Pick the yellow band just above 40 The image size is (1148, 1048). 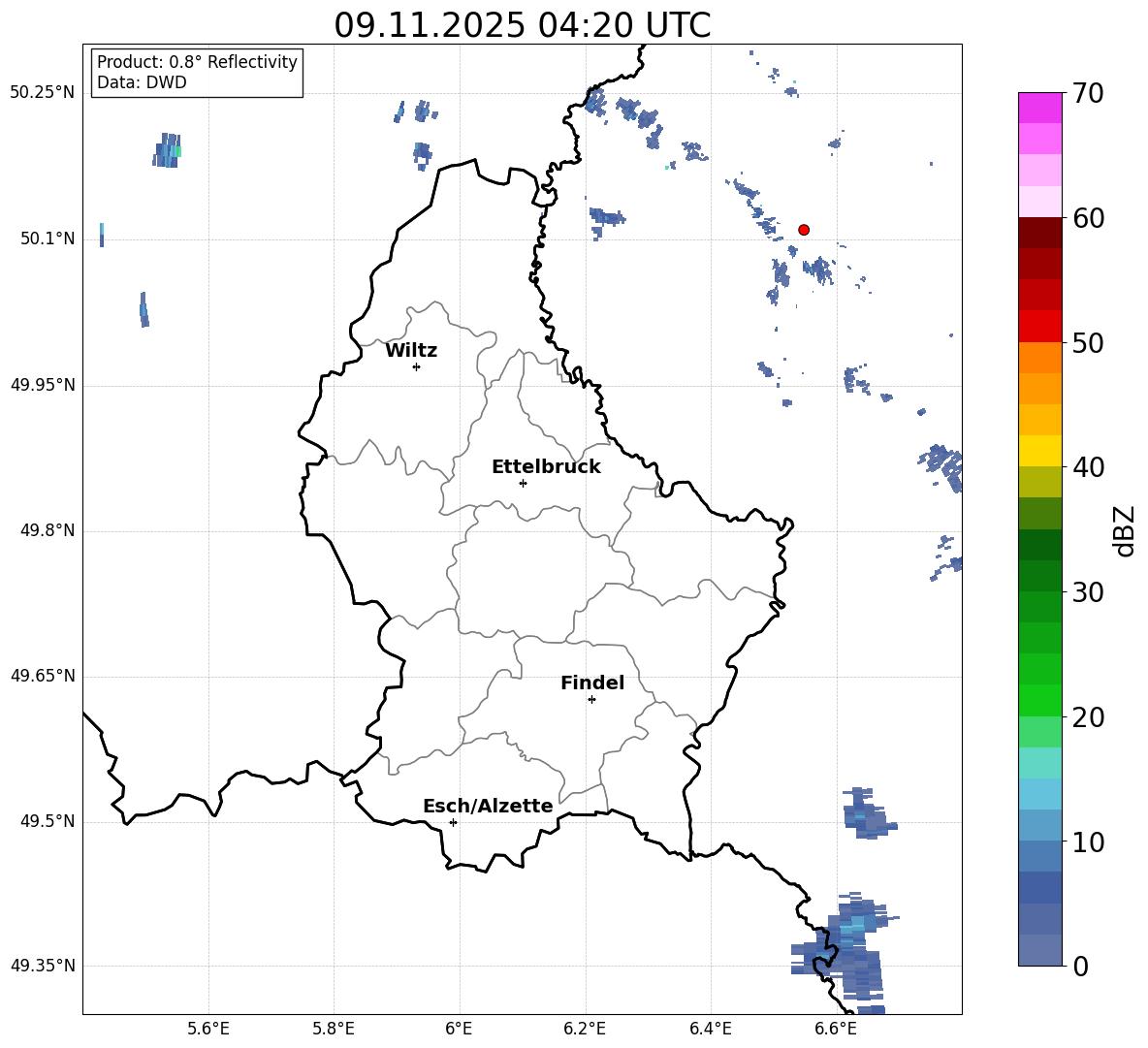click(x=1040, y=451)
